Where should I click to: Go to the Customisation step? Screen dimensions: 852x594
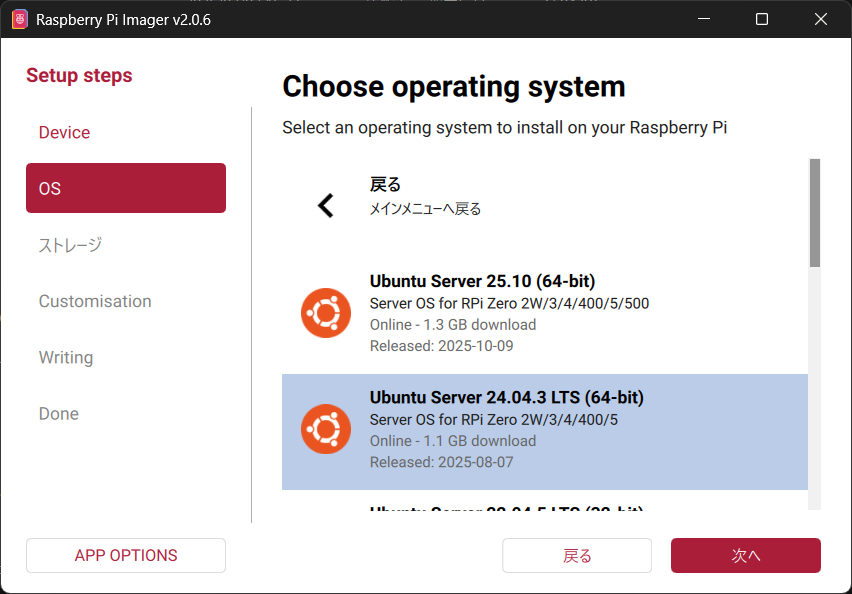point(95,301)
